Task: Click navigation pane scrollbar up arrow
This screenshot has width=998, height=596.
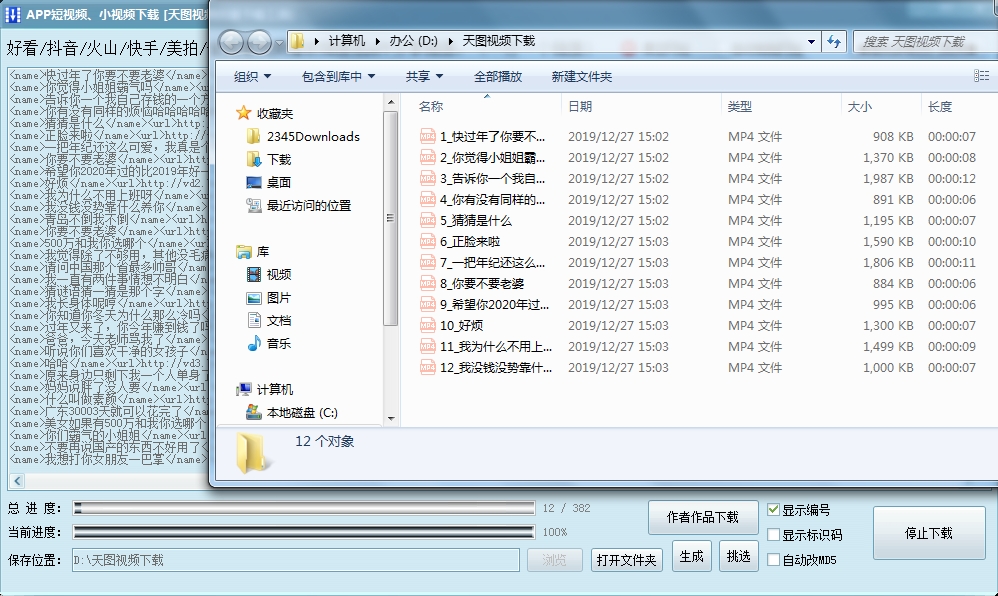Action: 391,103
